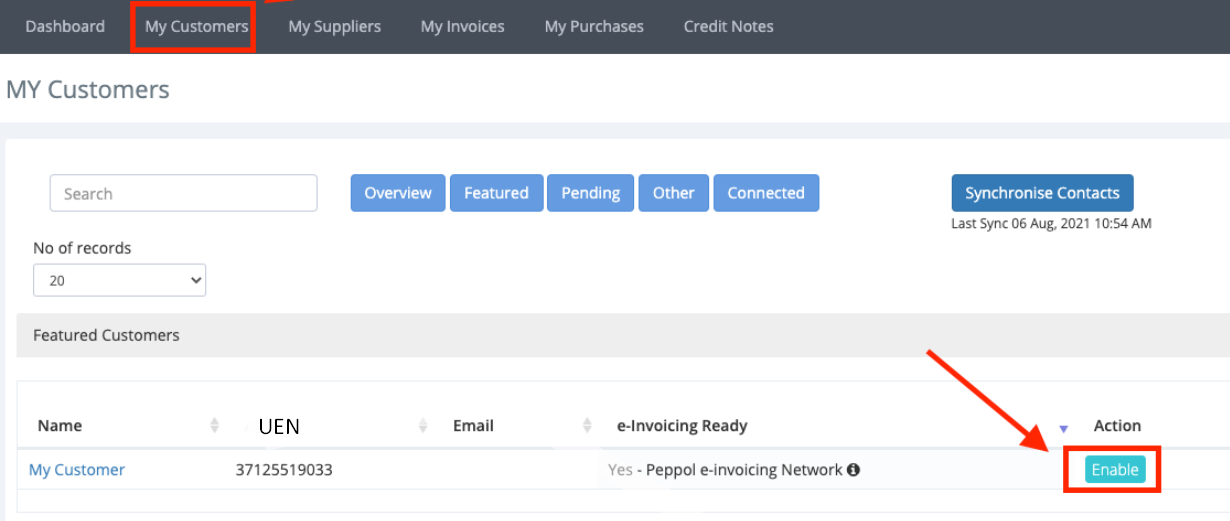Open the My Purchases page
Image resolution: width=1230 pixels, height=521 pixels.
[594, 27]
